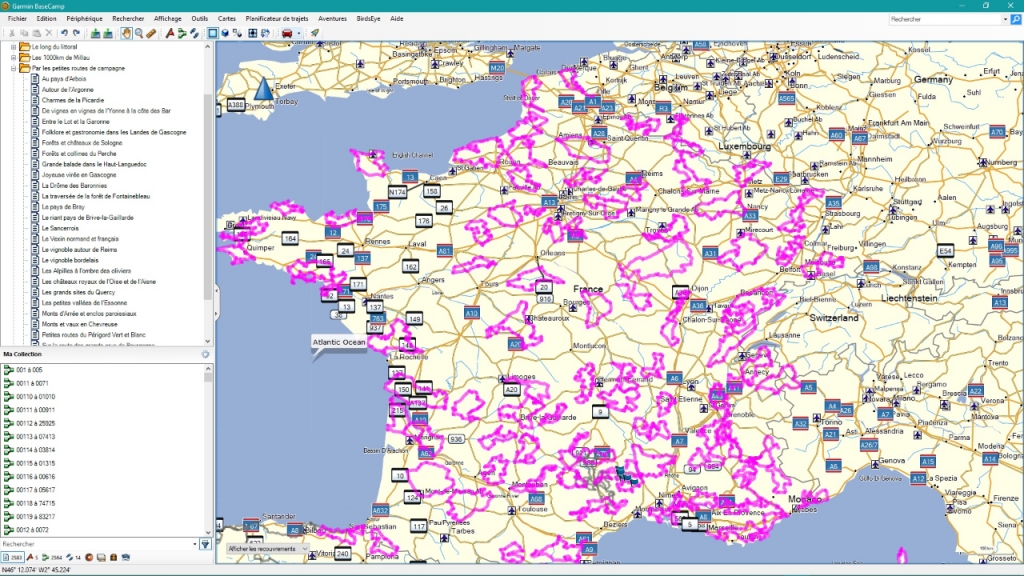
Task: Select the Zoom magnifier tool
Action: coord(138,33)
